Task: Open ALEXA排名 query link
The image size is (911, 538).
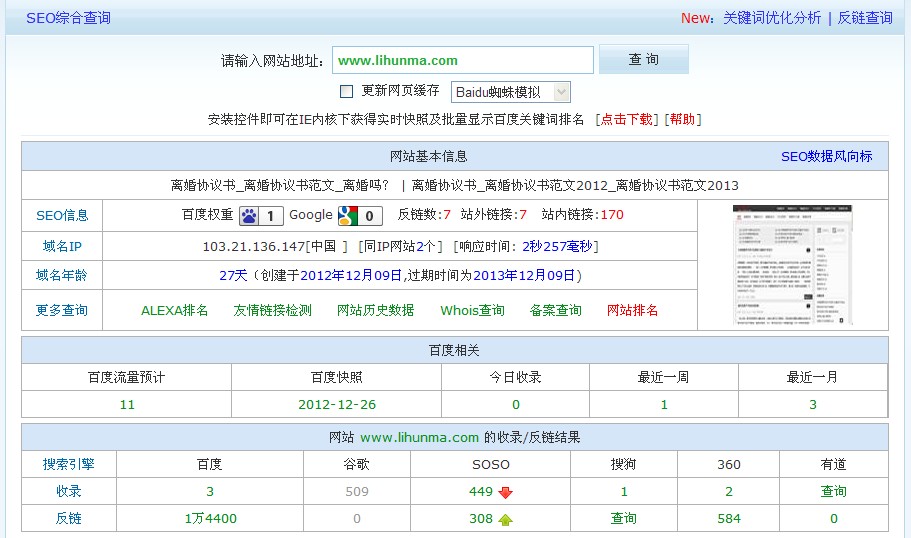Action: [175, 310]
